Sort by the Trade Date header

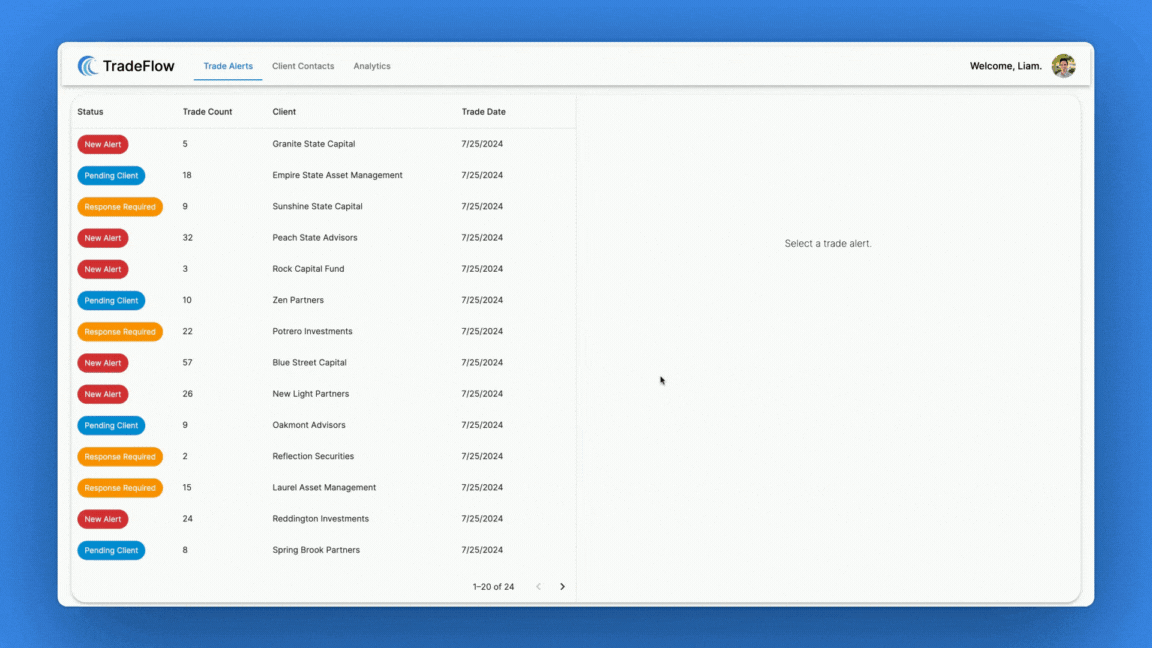(483, 112)
